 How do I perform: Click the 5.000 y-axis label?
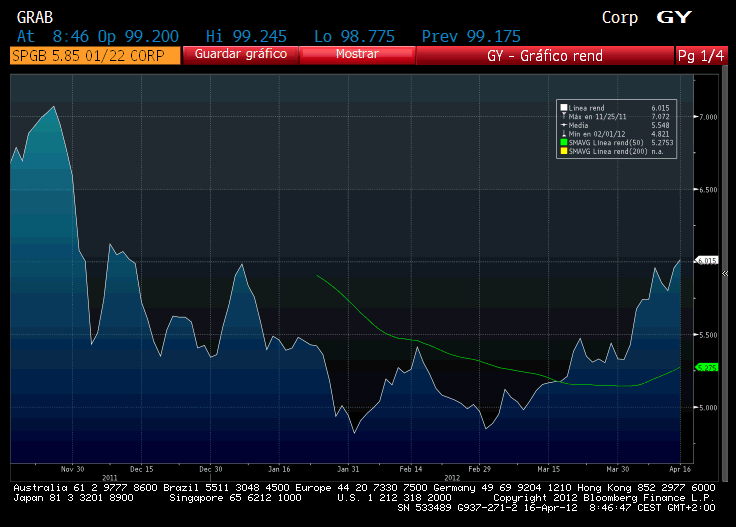(x=708, y=408)
